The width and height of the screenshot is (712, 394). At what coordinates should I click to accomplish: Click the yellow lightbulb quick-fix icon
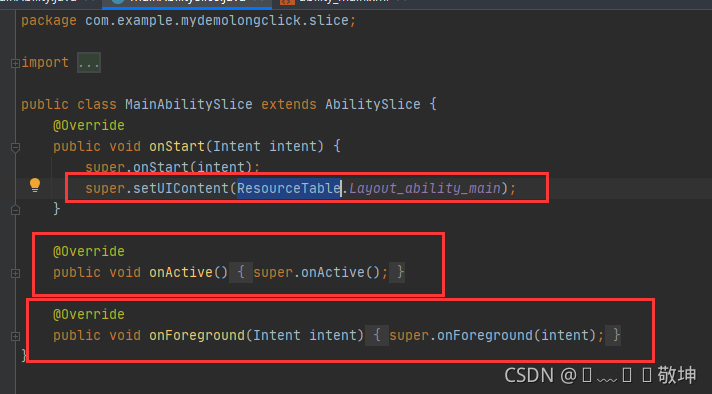[35, 185]
